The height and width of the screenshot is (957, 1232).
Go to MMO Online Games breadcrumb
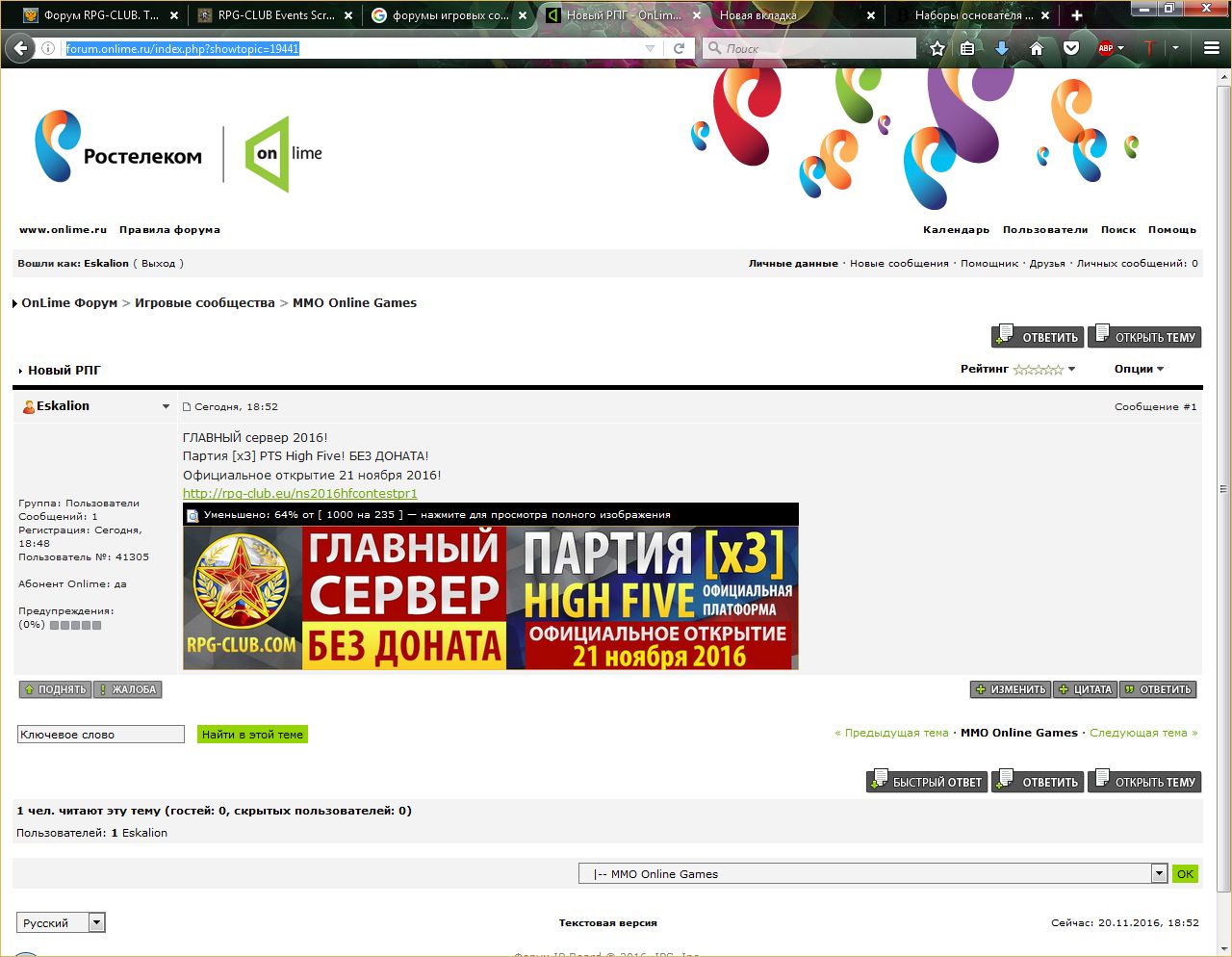(354, 302)
